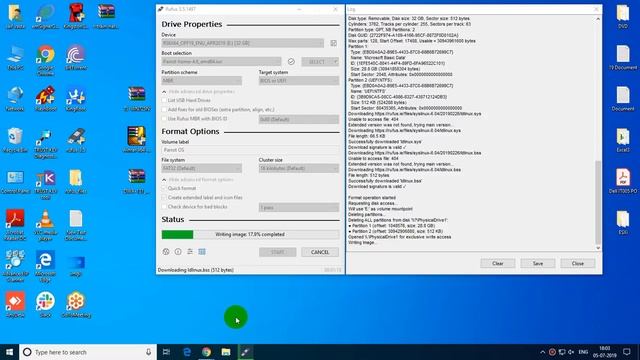
Task: Select Microsoft Edge desktop shortcut
Action: pos(45,267)
